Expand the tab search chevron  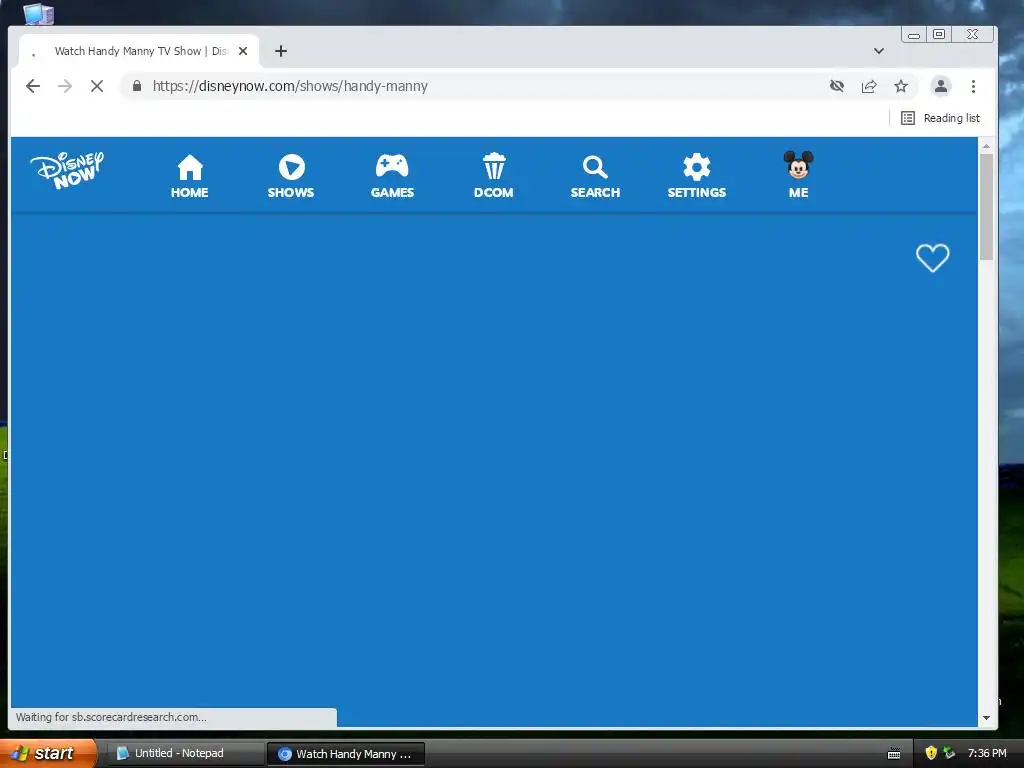(879, 51)
